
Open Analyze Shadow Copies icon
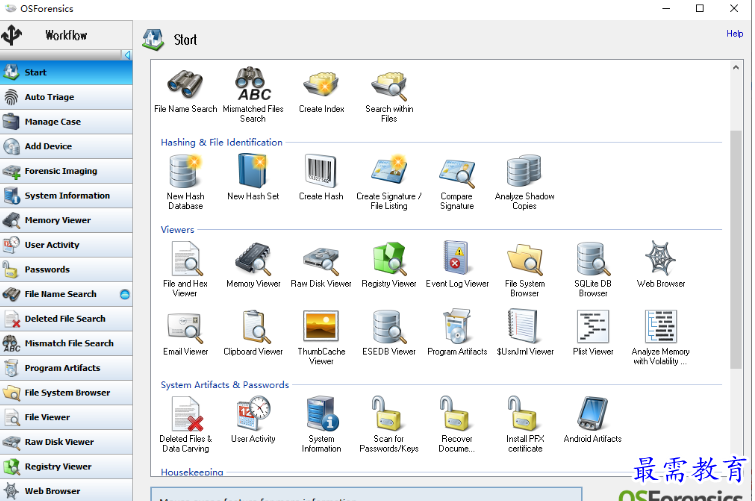point(524,171)
